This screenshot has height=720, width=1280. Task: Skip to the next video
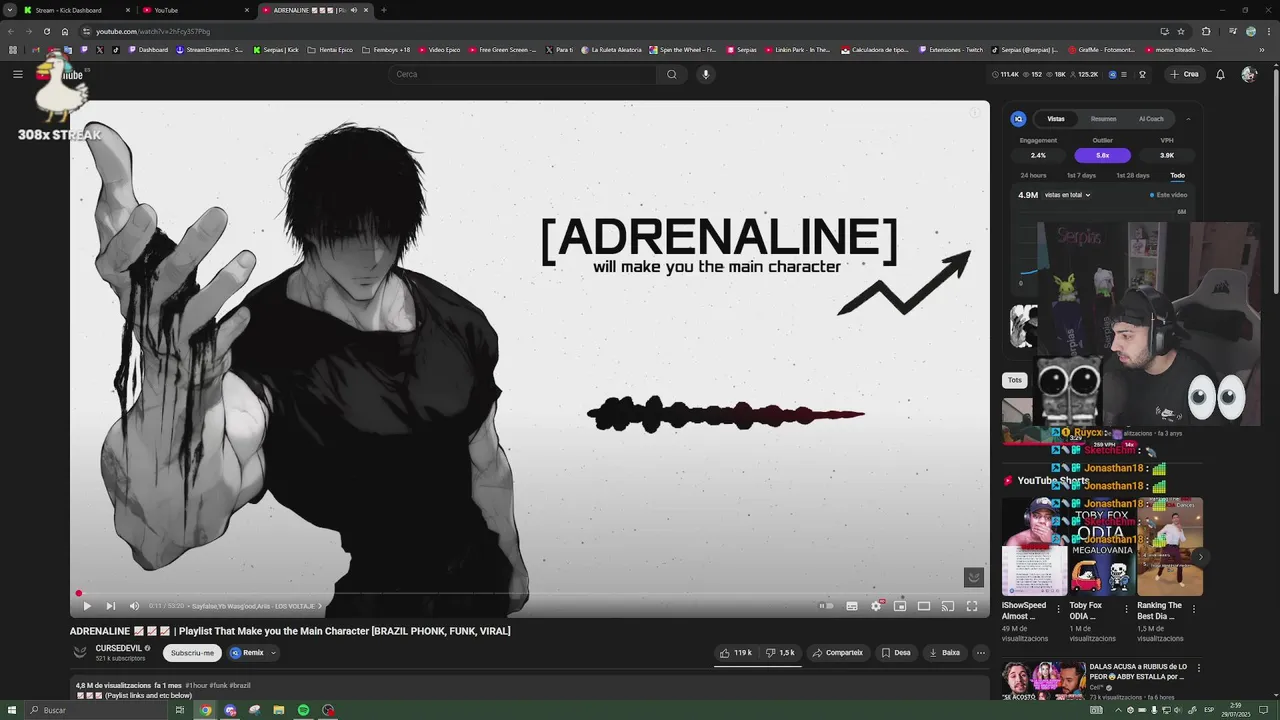point(110,606)
